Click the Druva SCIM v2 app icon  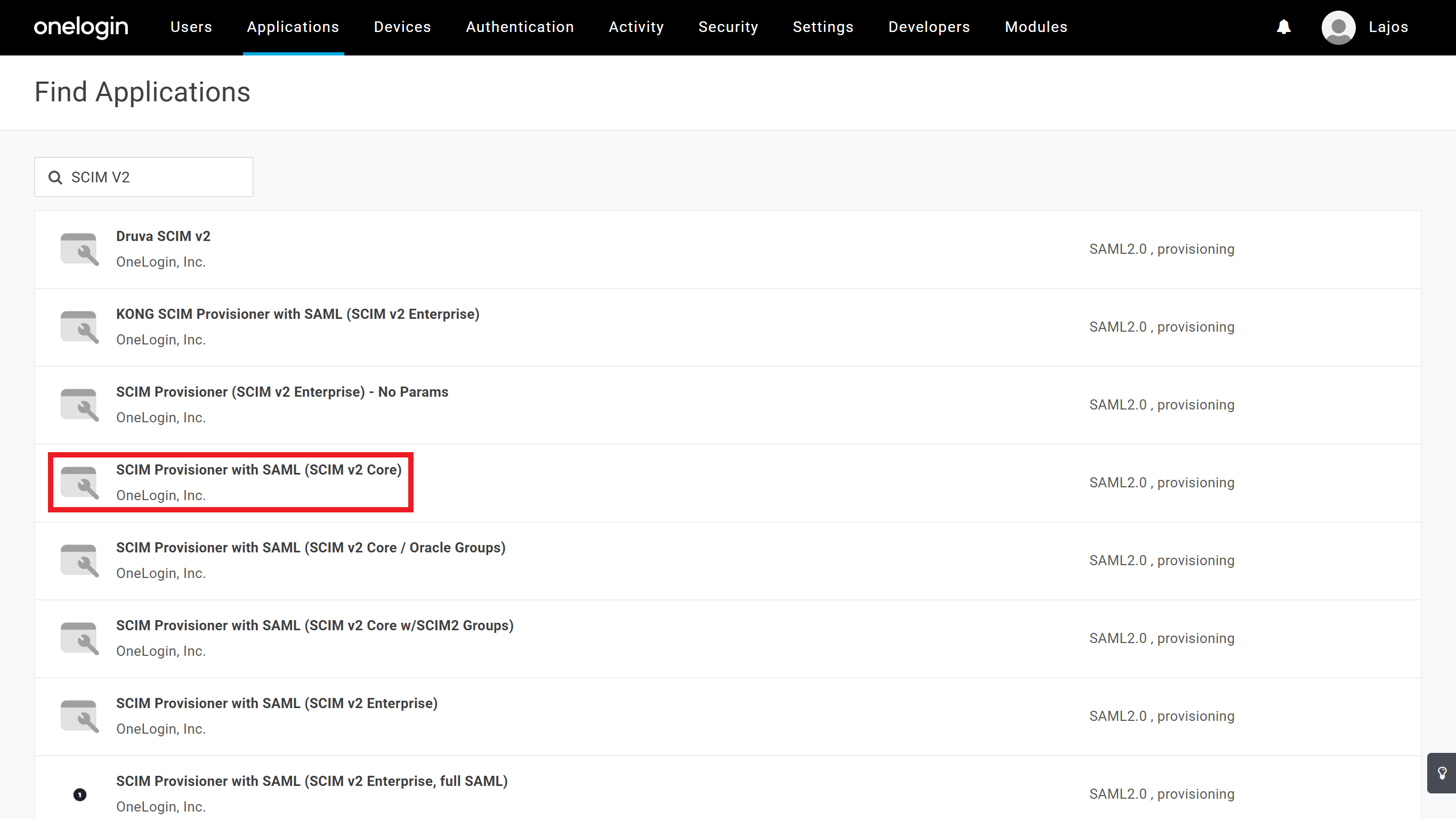click(x=79, y=249)
